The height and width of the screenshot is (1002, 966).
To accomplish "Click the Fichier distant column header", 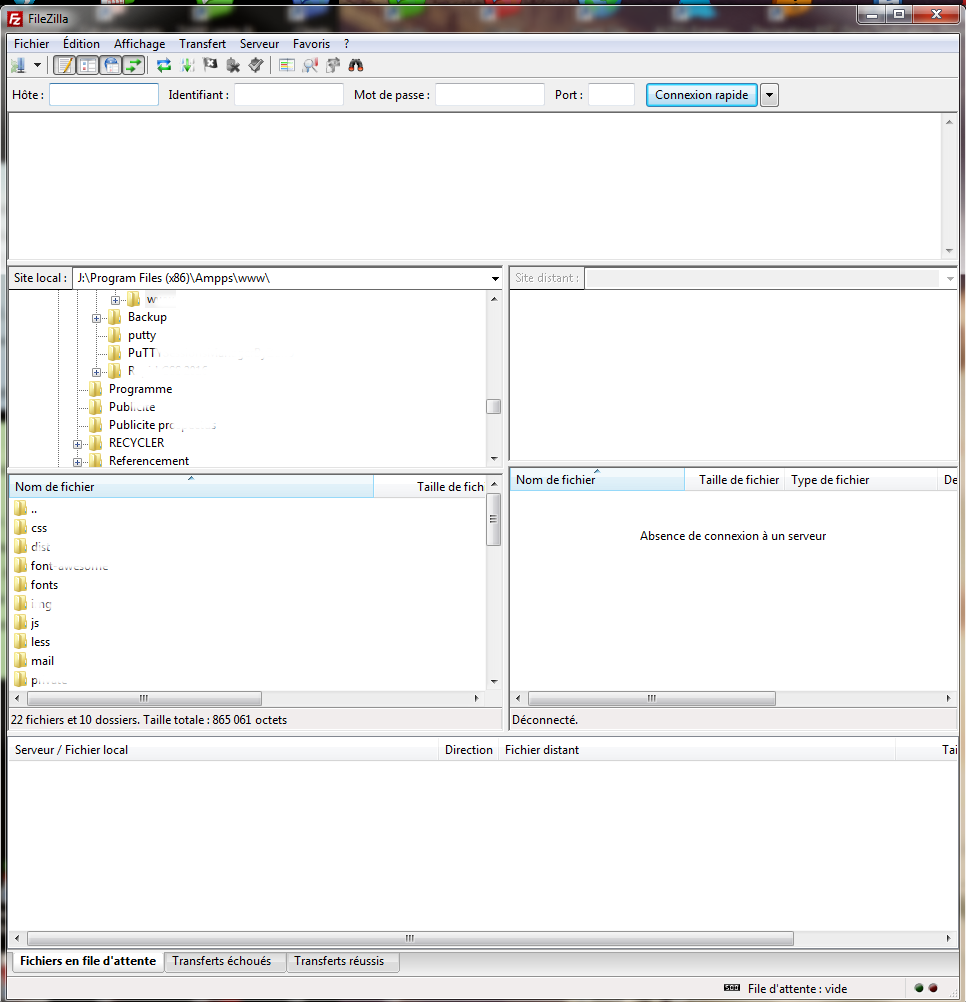I will pyautogui.click(x=696, y=750).
